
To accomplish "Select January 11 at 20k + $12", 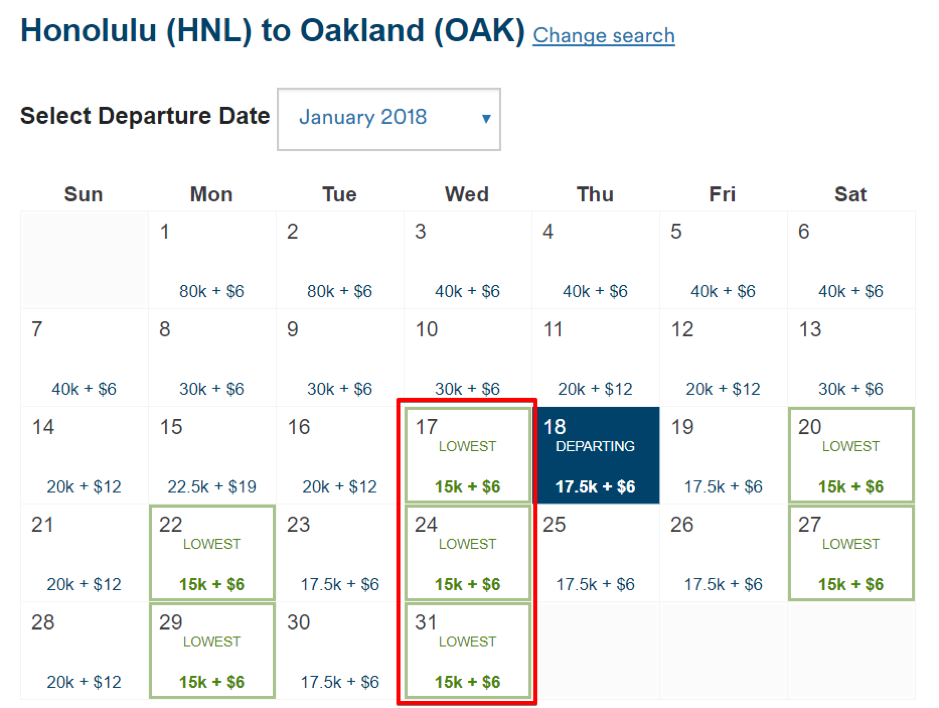I will pos(595,358).
